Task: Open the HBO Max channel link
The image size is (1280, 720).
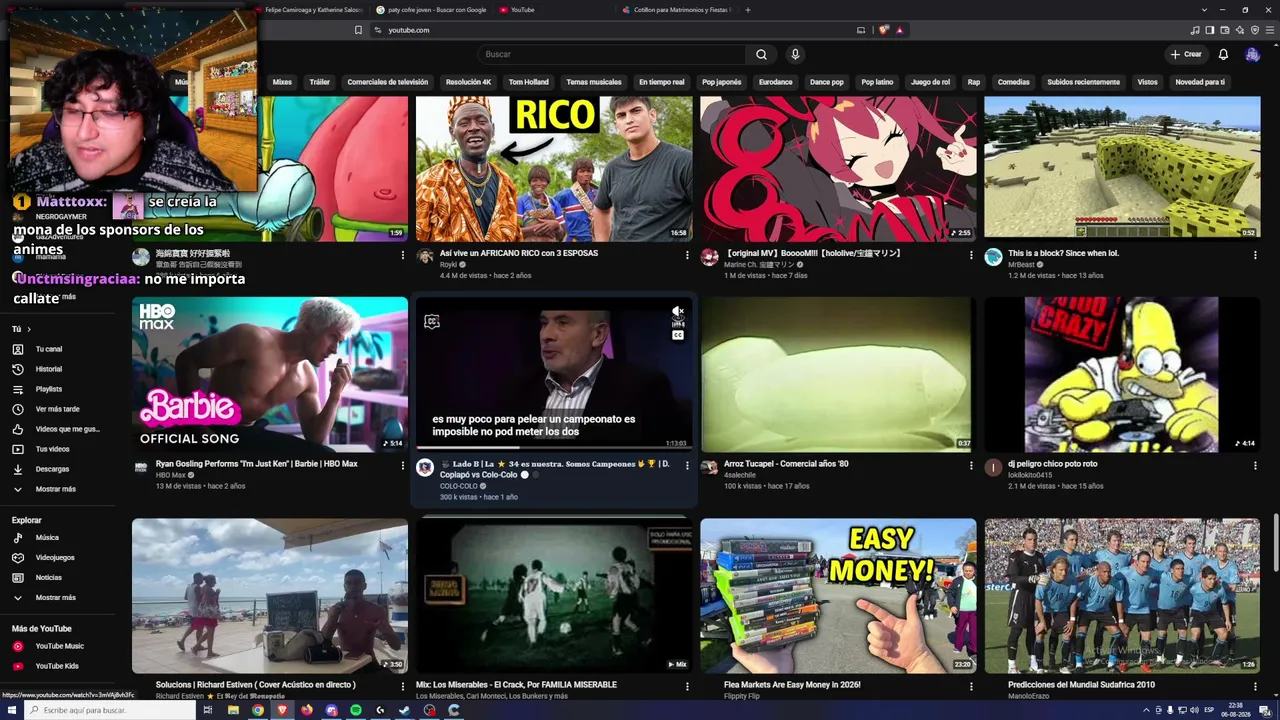Action: click(x=170, y=475)
